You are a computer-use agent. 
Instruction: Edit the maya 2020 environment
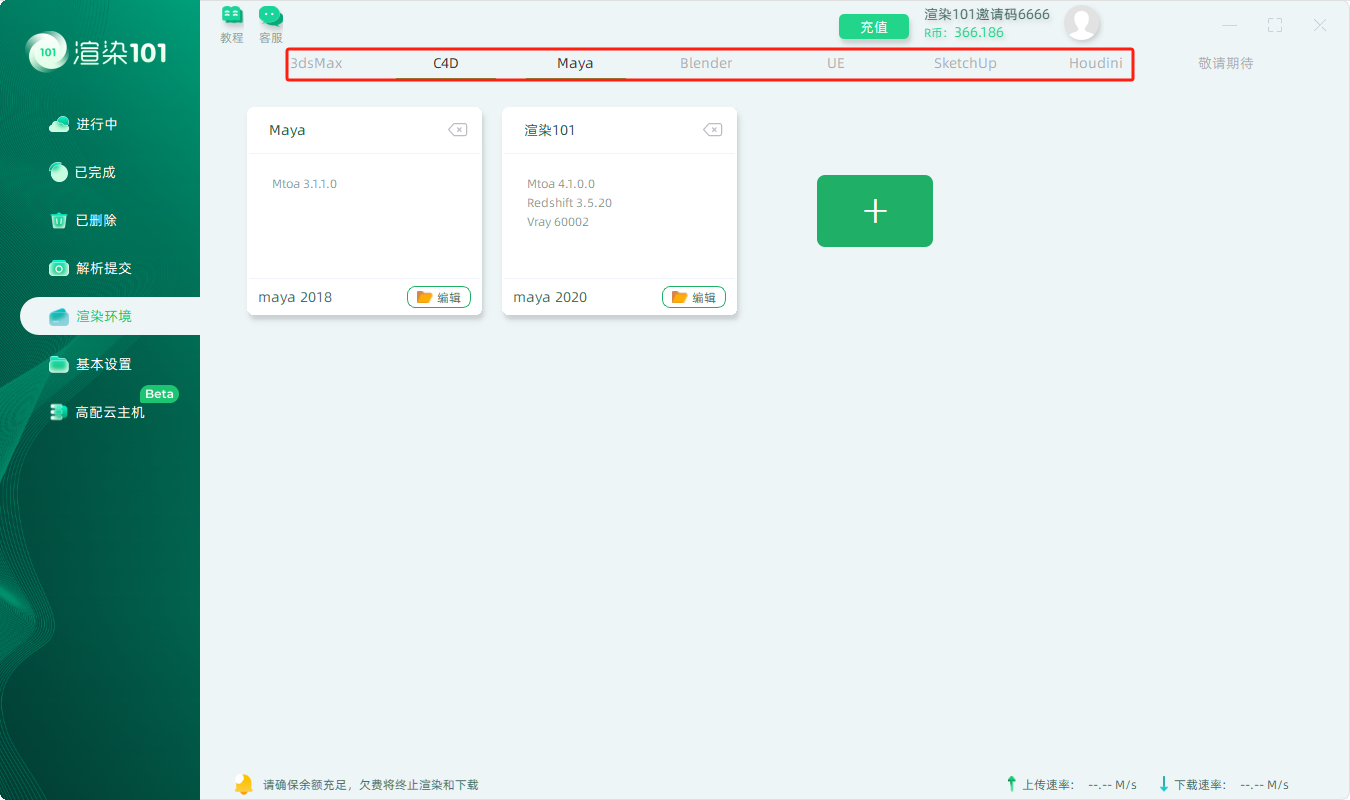[x=694, y=297]
